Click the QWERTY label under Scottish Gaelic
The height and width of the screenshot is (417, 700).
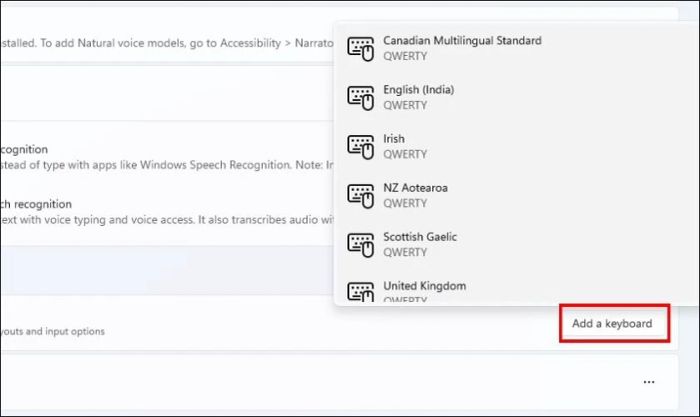pos(405,252)
